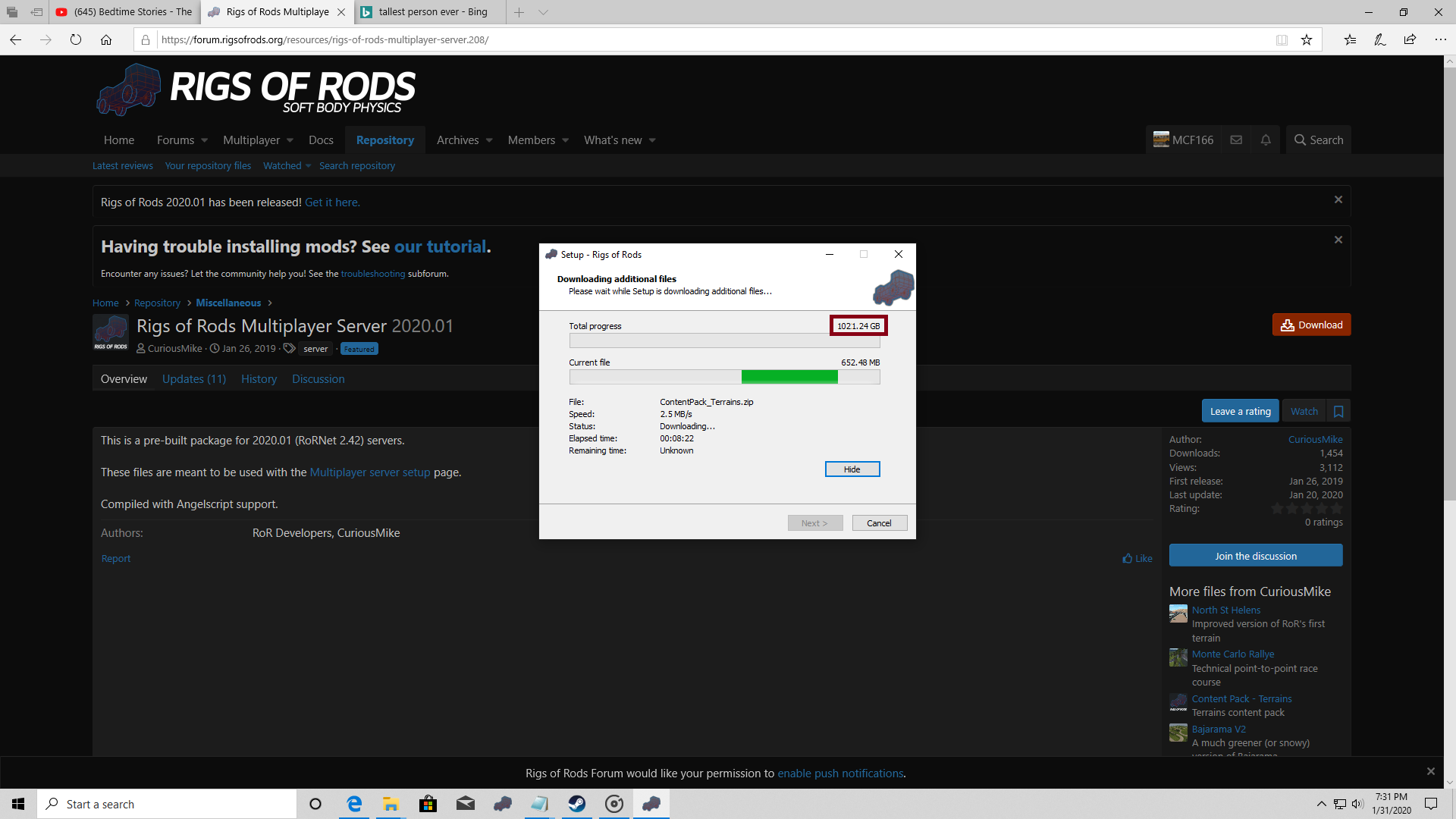
Task: Click the Total progress bar
Action: pyautogui.click(x=724, y=340)
